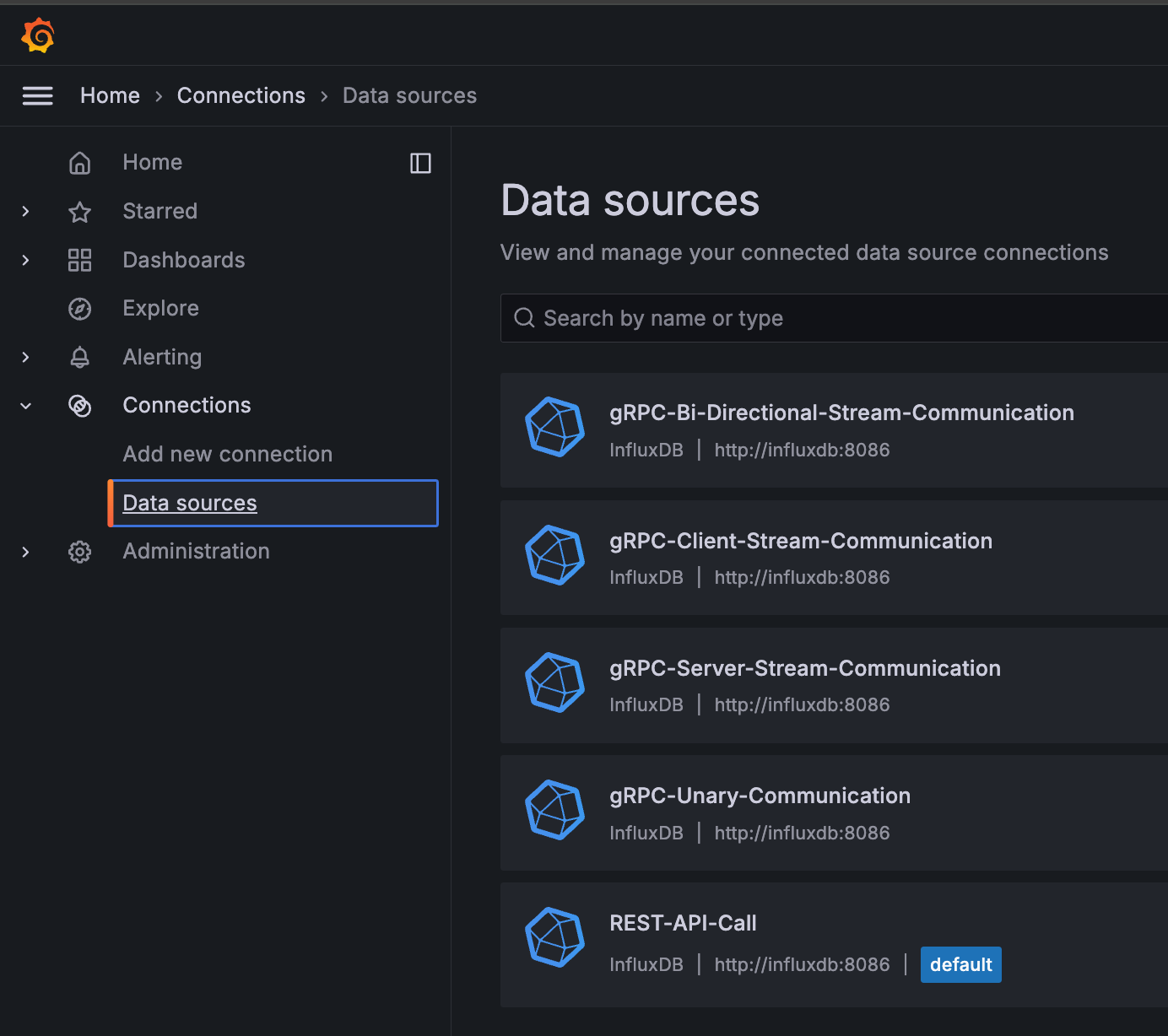Click the Explore compass icon
The height and width of the screenshot is (1036, 1168).
[79, 309]
